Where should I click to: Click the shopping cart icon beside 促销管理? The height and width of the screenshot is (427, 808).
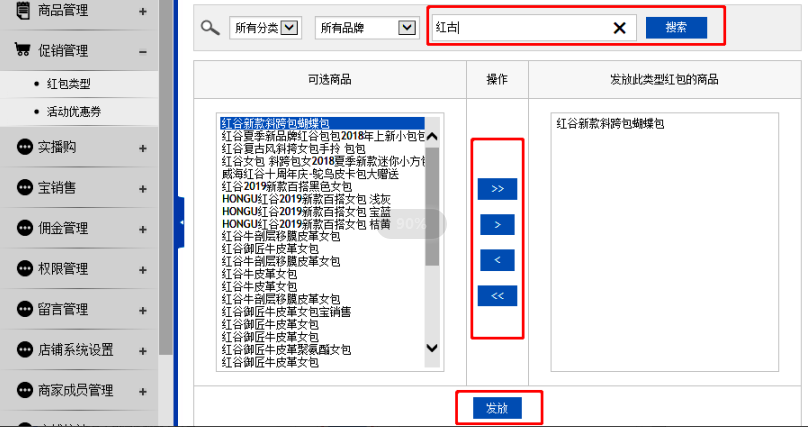pos(22,50)
